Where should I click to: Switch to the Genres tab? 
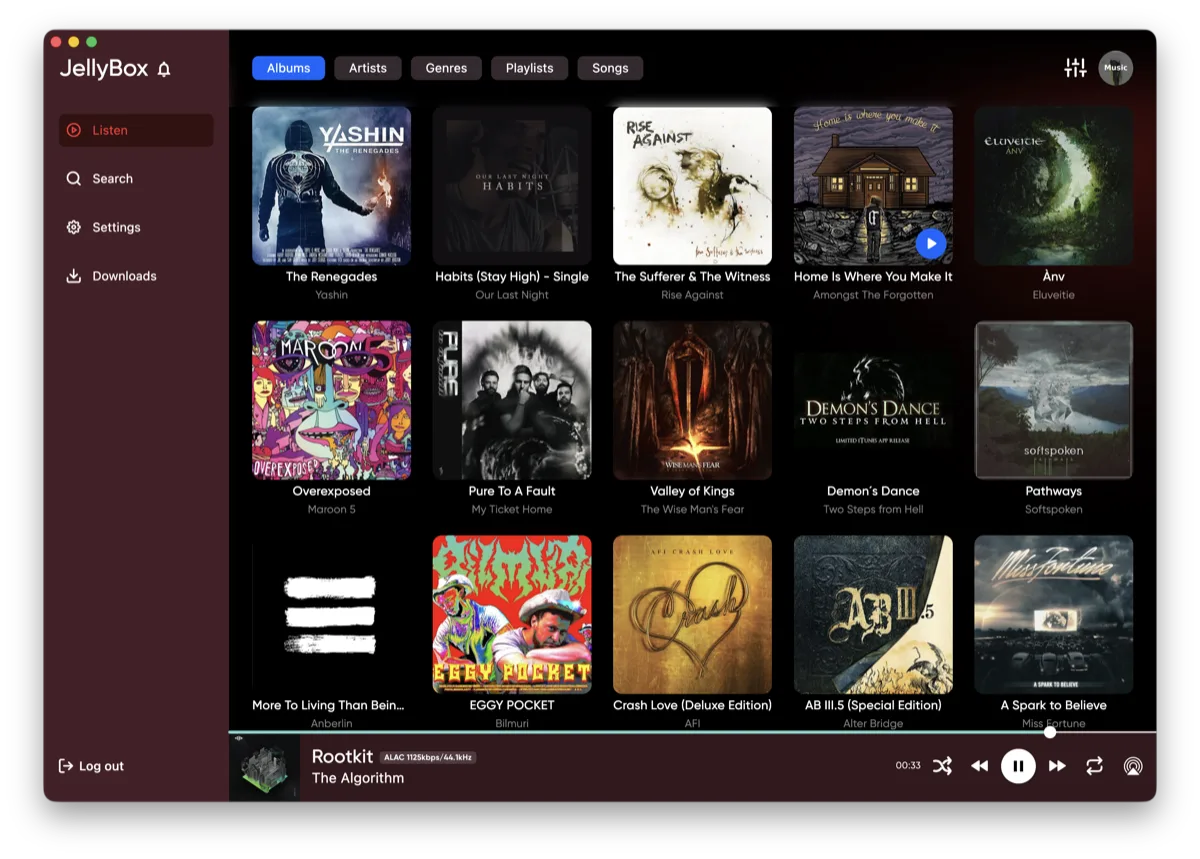pyautogui.click(x=446, y=68)
